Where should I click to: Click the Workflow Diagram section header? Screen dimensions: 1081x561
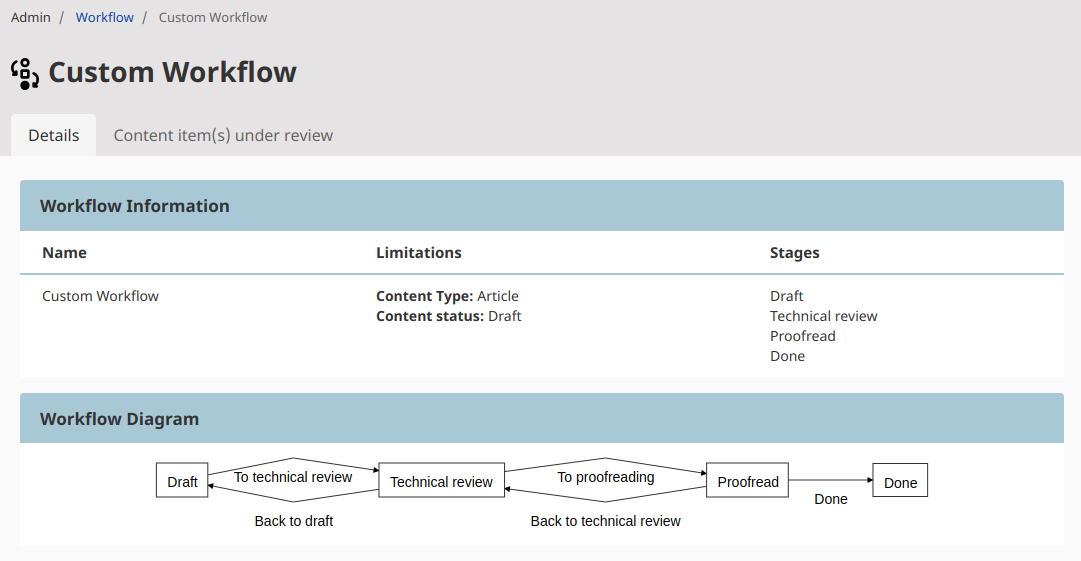coord(119,419)
